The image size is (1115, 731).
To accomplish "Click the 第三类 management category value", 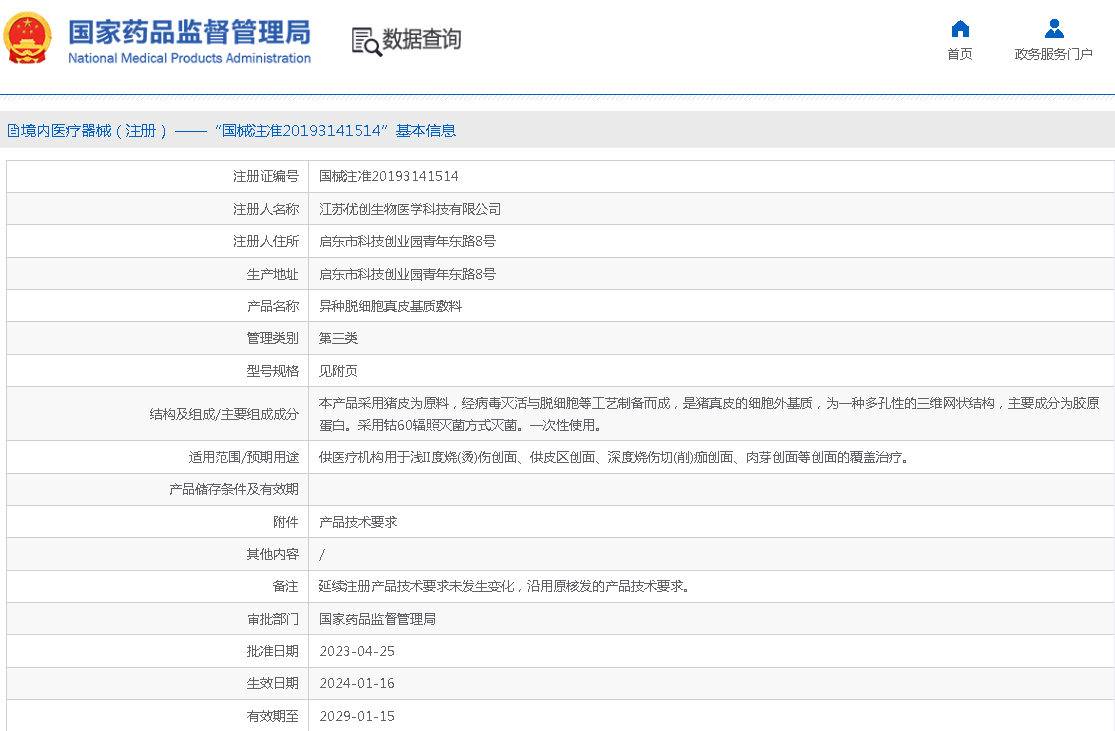I will [x=338, y=338].
